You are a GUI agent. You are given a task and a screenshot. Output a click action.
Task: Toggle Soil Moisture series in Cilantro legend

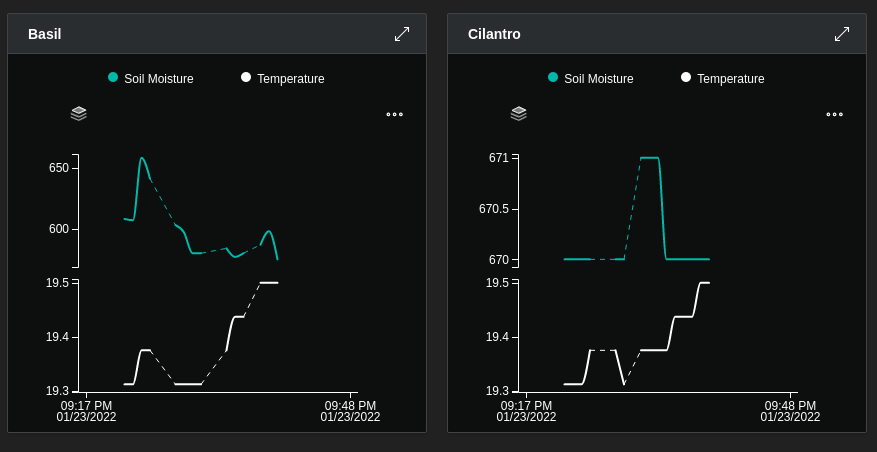click(591, 78)
